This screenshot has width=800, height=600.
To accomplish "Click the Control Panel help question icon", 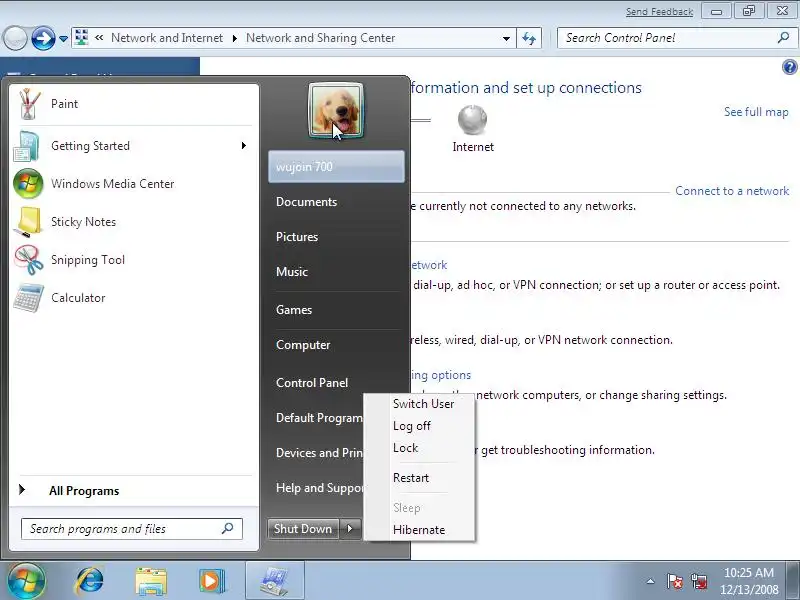I will point(789,67).
